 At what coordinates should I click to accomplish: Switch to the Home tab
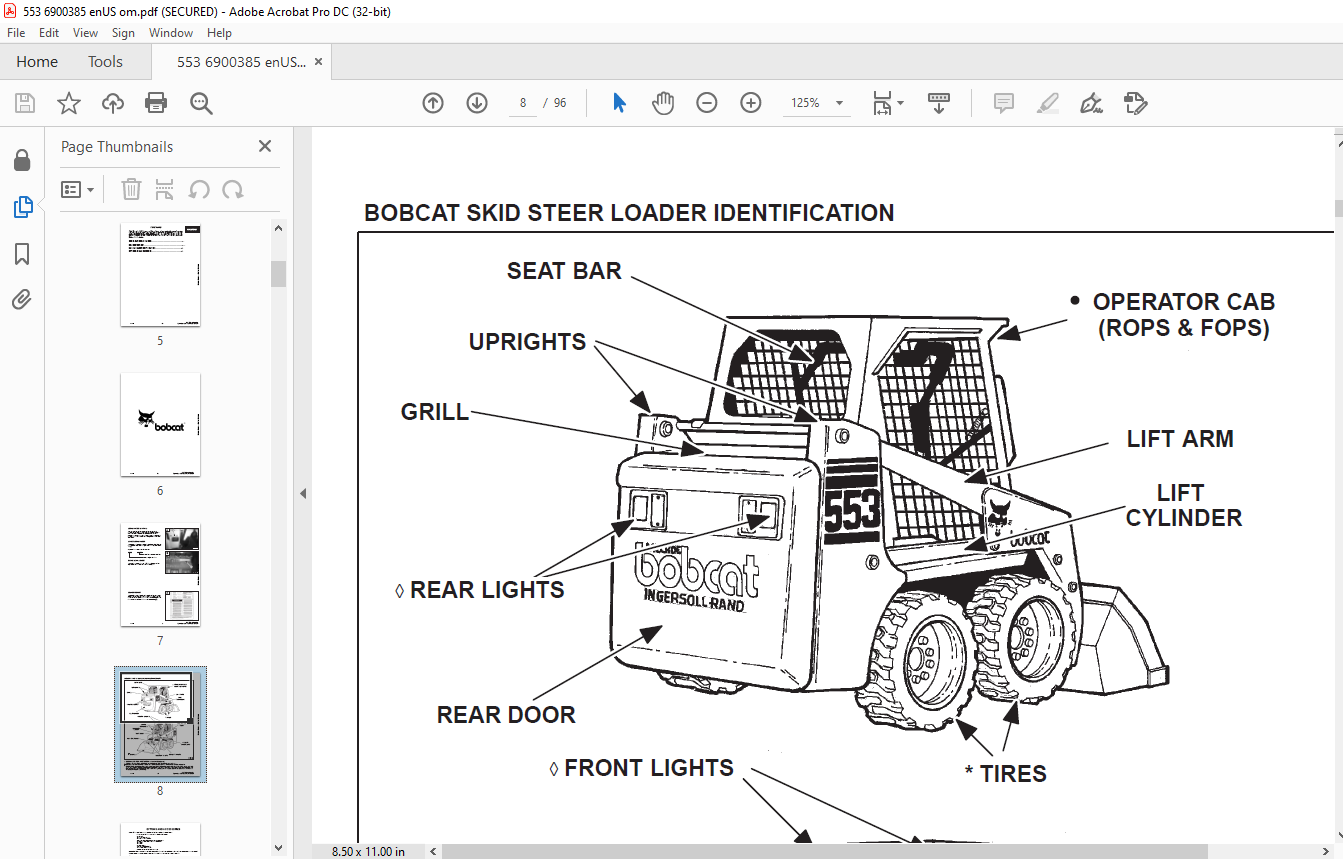(x=37, y=62)
